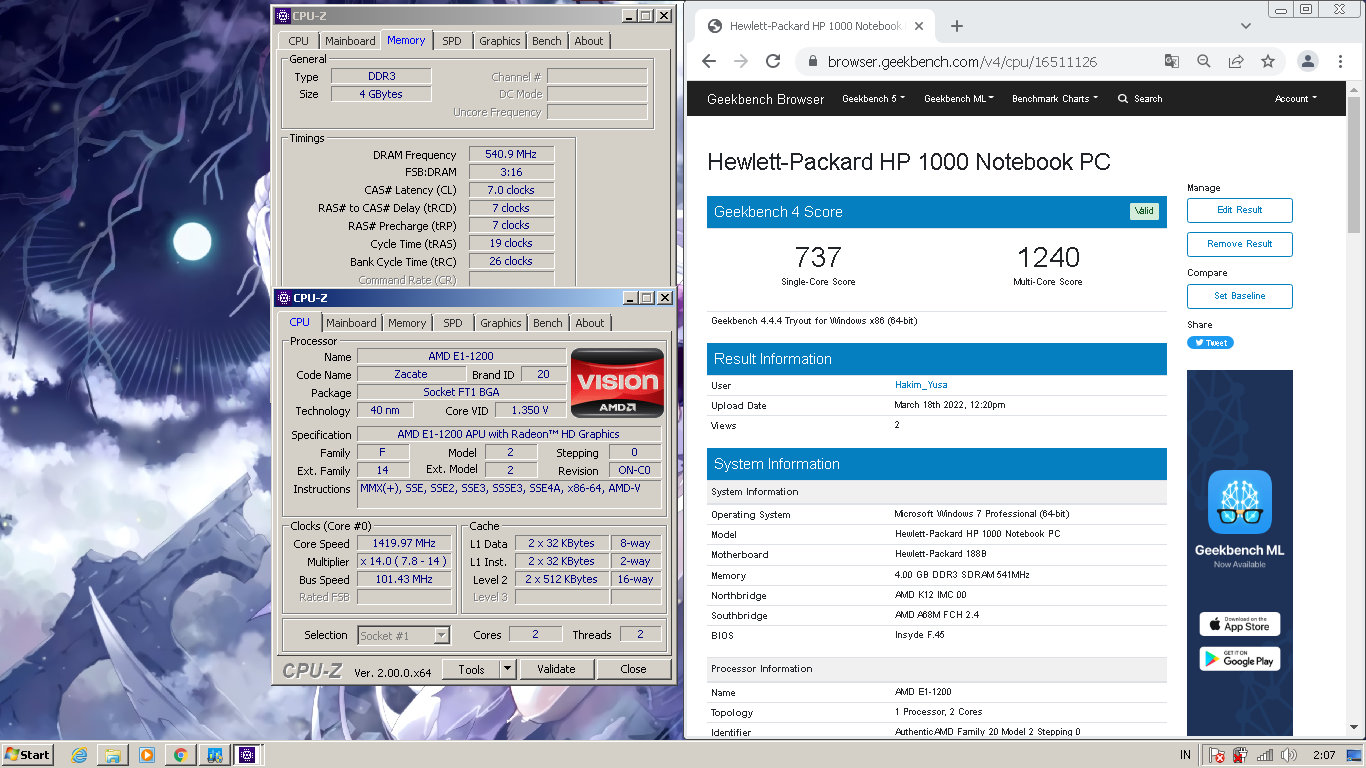Open Windows Explorer from the taskbar

(113, 755)
